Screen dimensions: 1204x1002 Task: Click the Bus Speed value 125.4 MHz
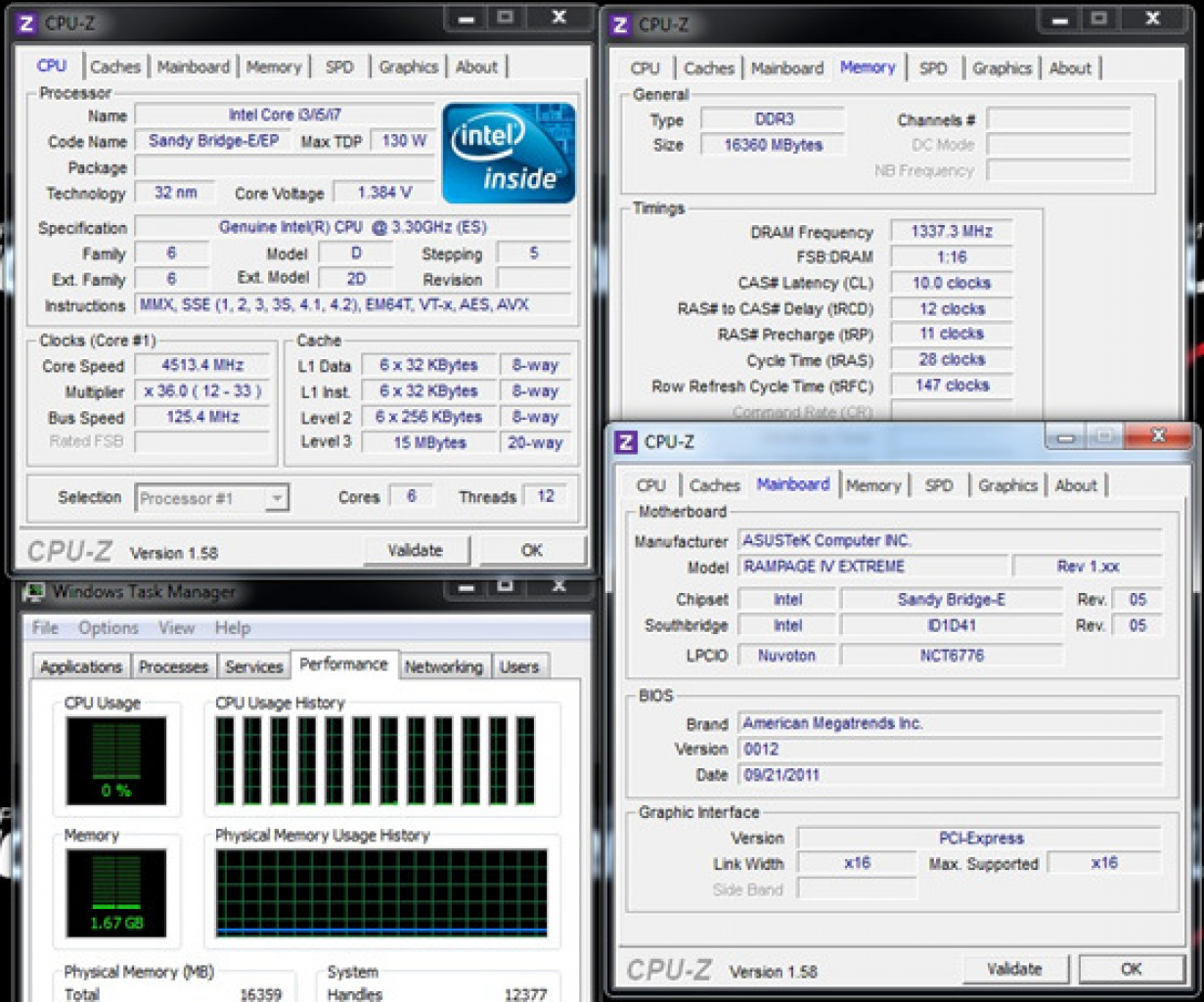[x=202, y=417]
